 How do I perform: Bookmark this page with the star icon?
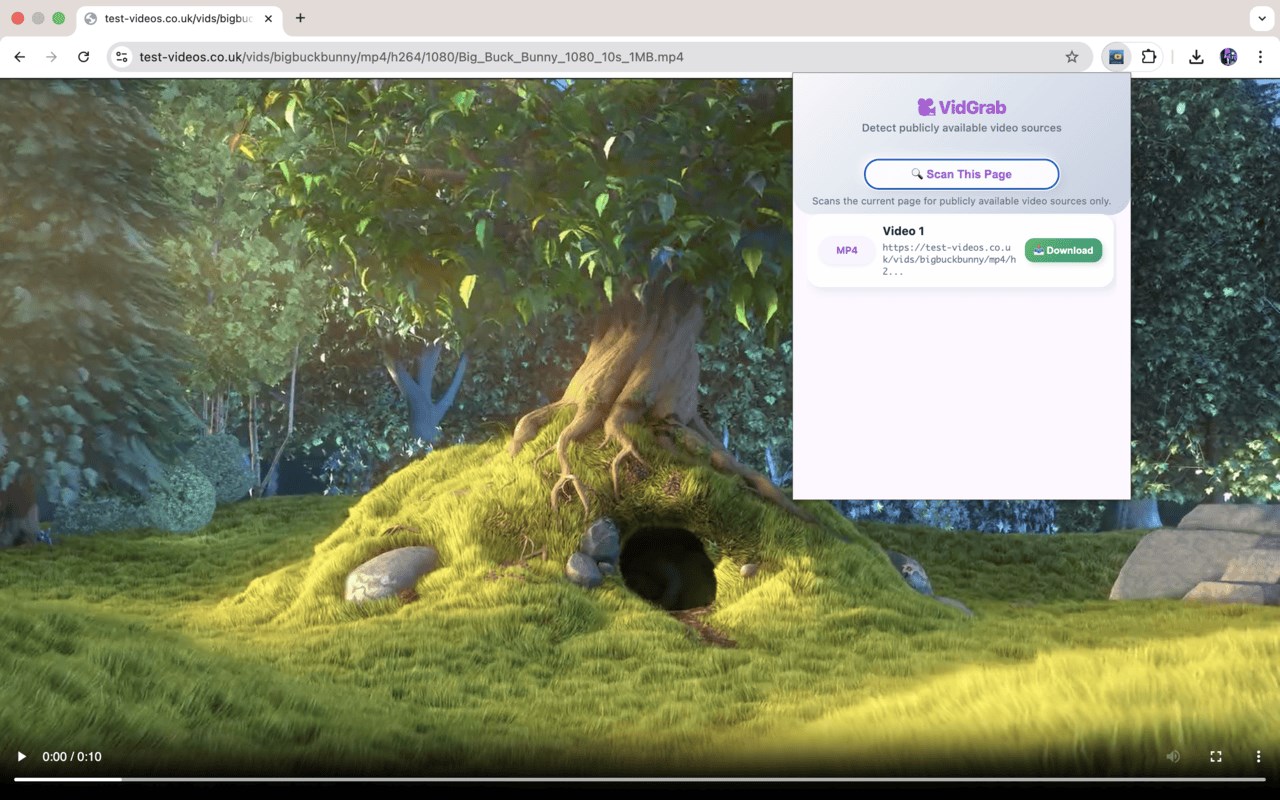click(1072, 57)
